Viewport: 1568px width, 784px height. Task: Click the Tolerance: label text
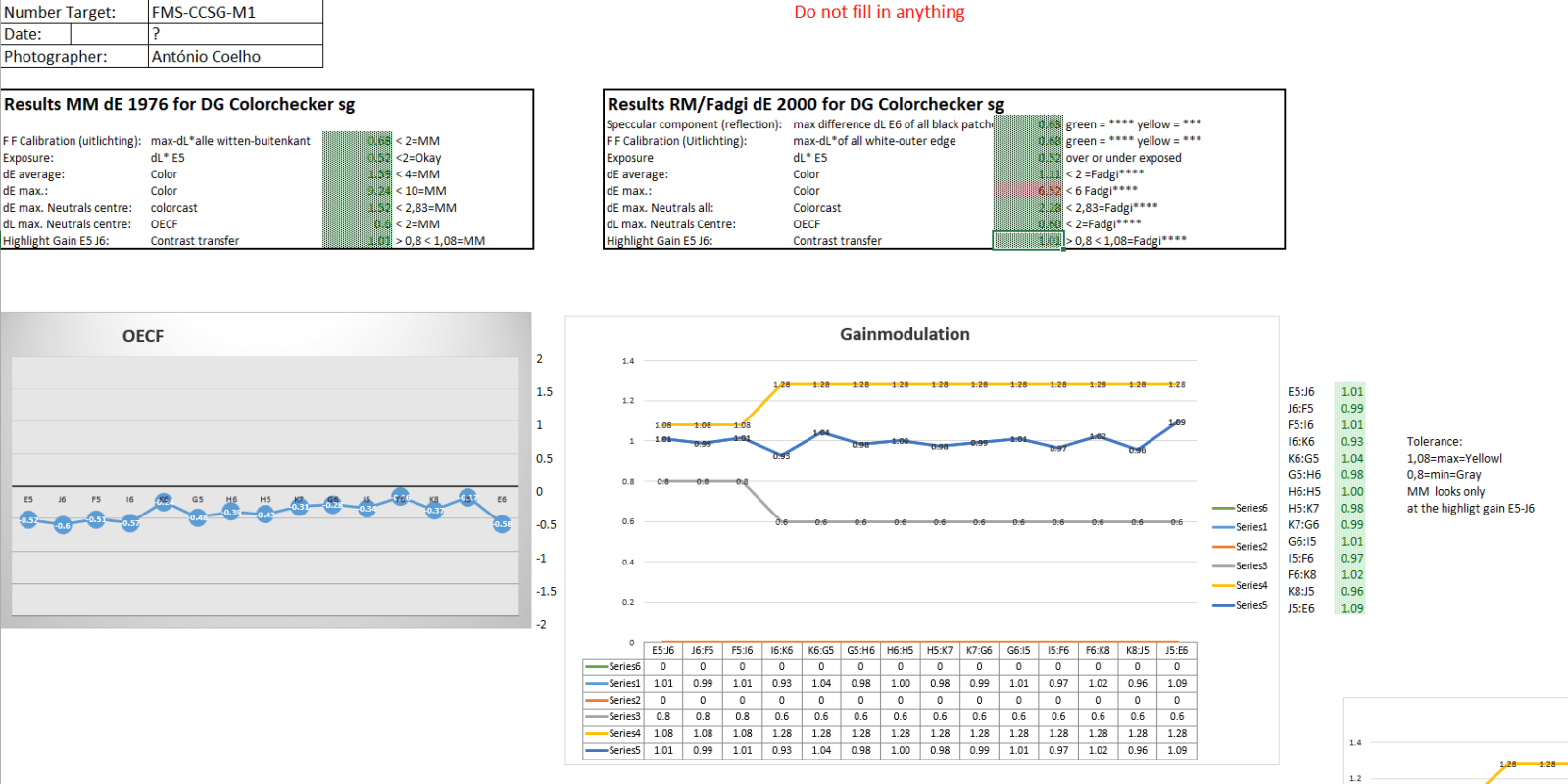click(1434, 442)
